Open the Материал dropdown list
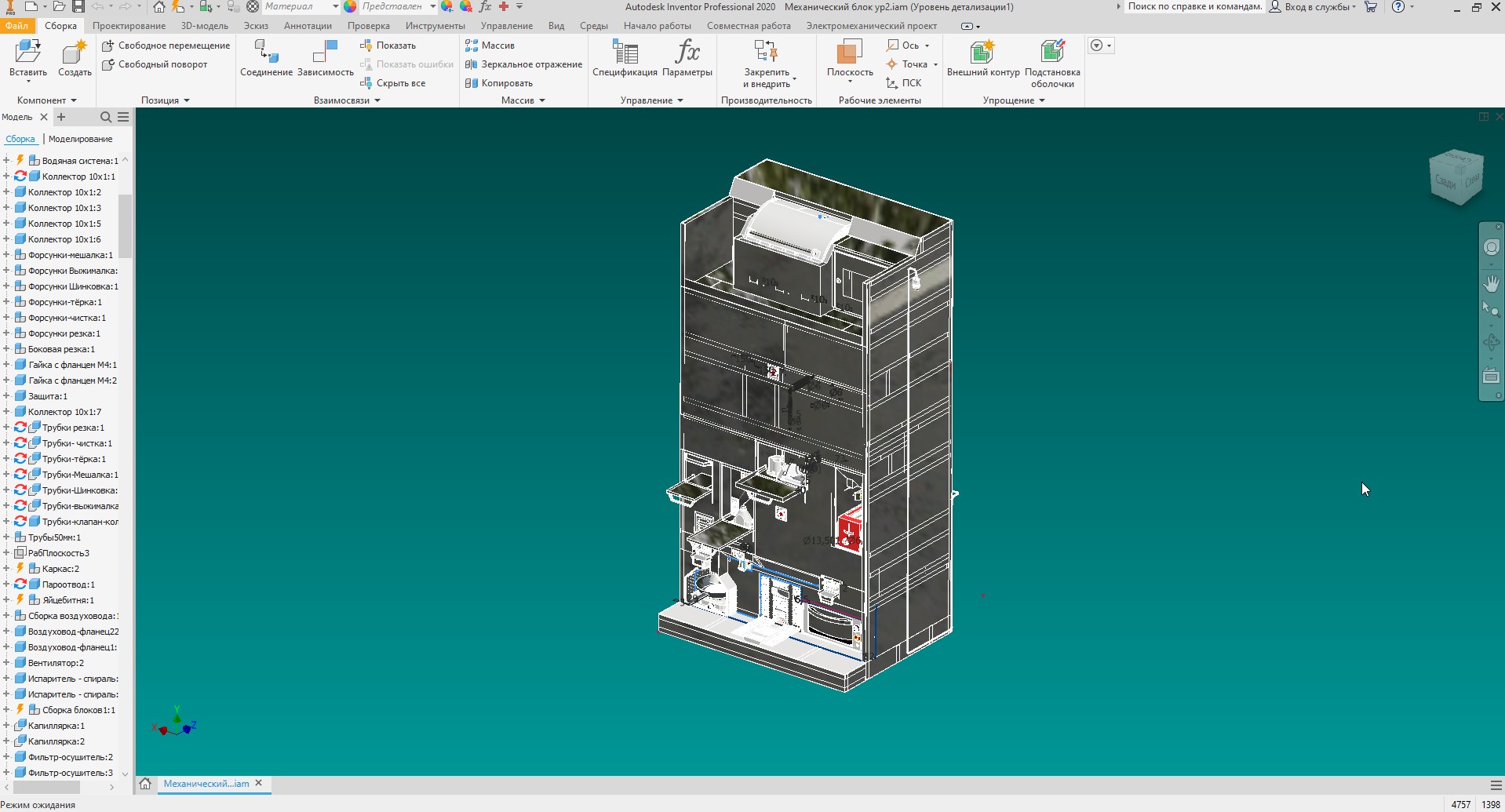The width and height of the screenshot is (1505, 812). [335, 6]
